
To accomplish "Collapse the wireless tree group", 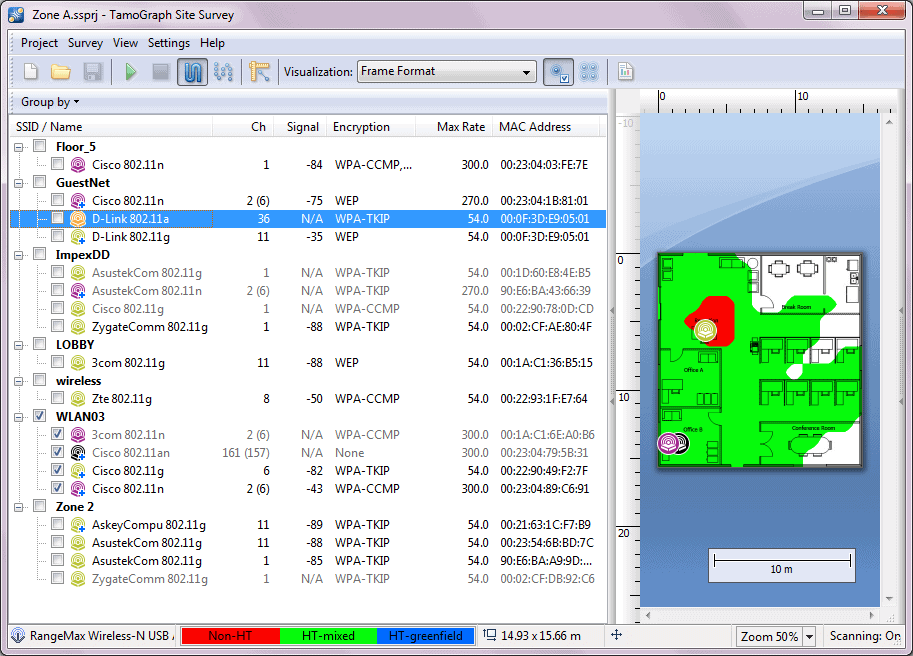I will [19, 381].
